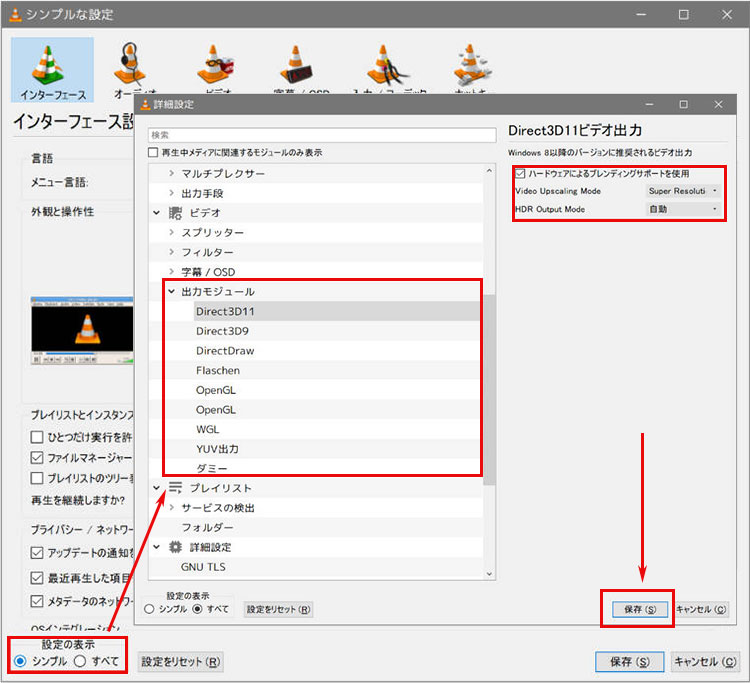Select すべて radio in 詳細設定 window
Viewport: 750px width, 683px height.
click(198, 609)
